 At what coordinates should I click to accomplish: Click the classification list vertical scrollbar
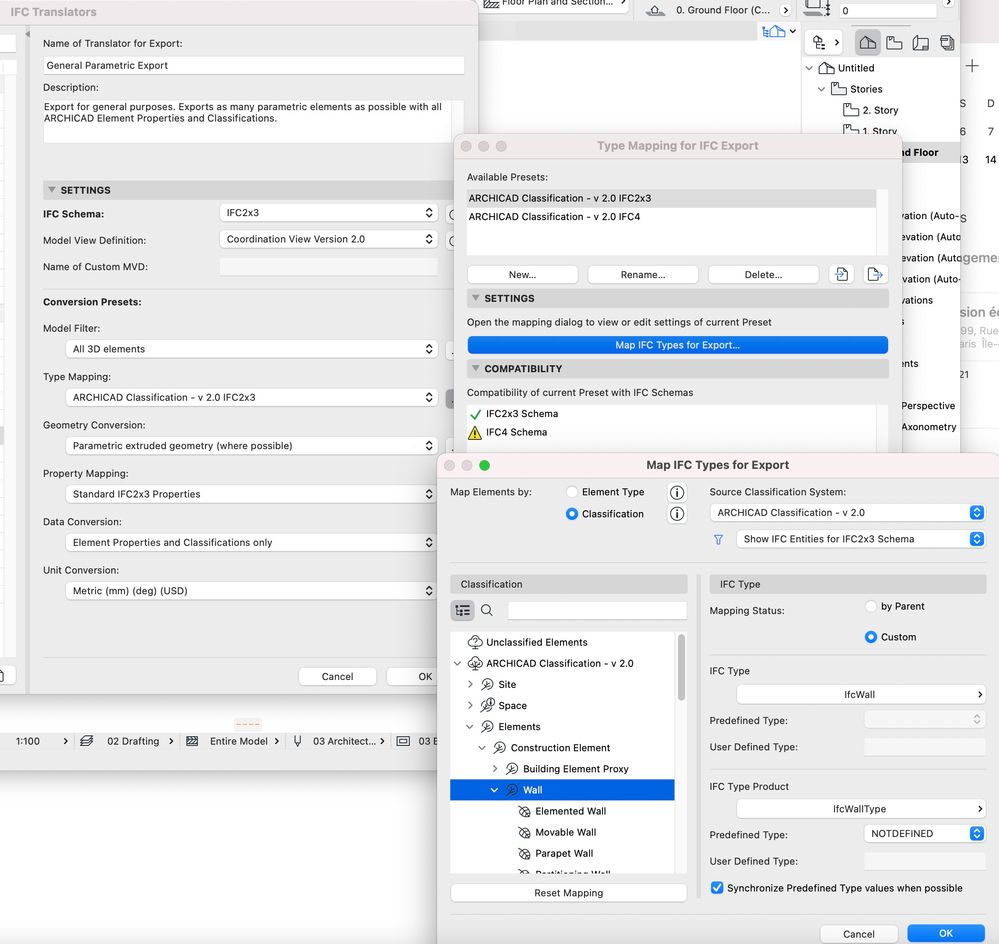coord(681,668)
